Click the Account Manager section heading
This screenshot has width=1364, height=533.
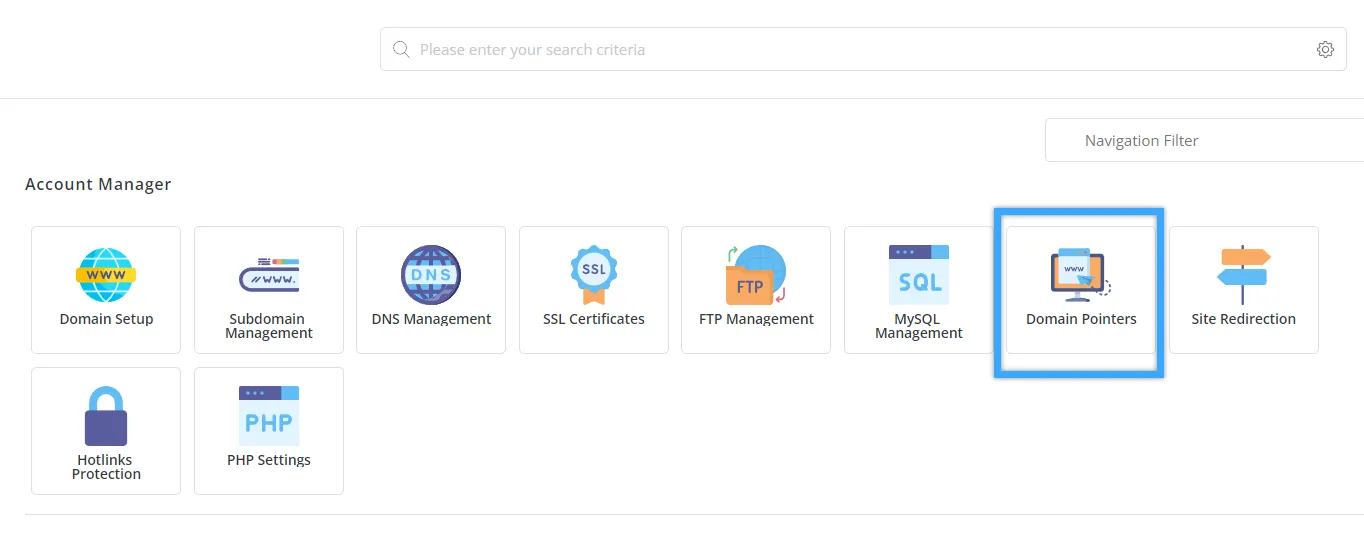tap(98, 184)
